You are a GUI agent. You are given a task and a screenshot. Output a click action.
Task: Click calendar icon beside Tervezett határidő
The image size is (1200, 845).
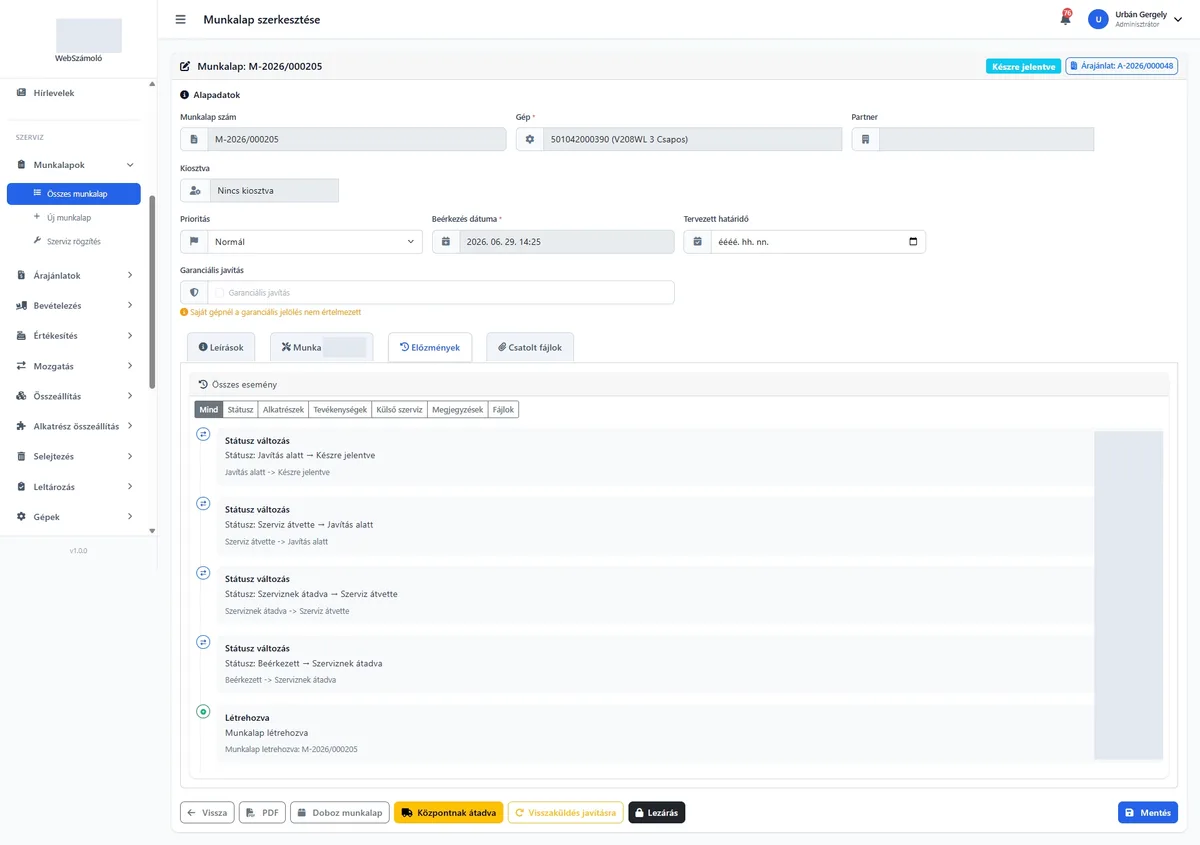coord(697,241)
